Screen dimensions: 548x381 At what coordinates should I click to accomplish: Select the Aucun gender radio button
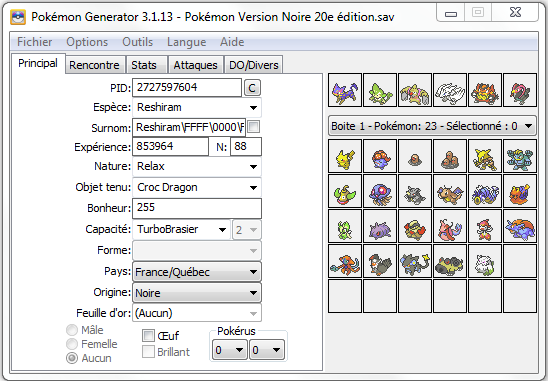coord(72,358)
